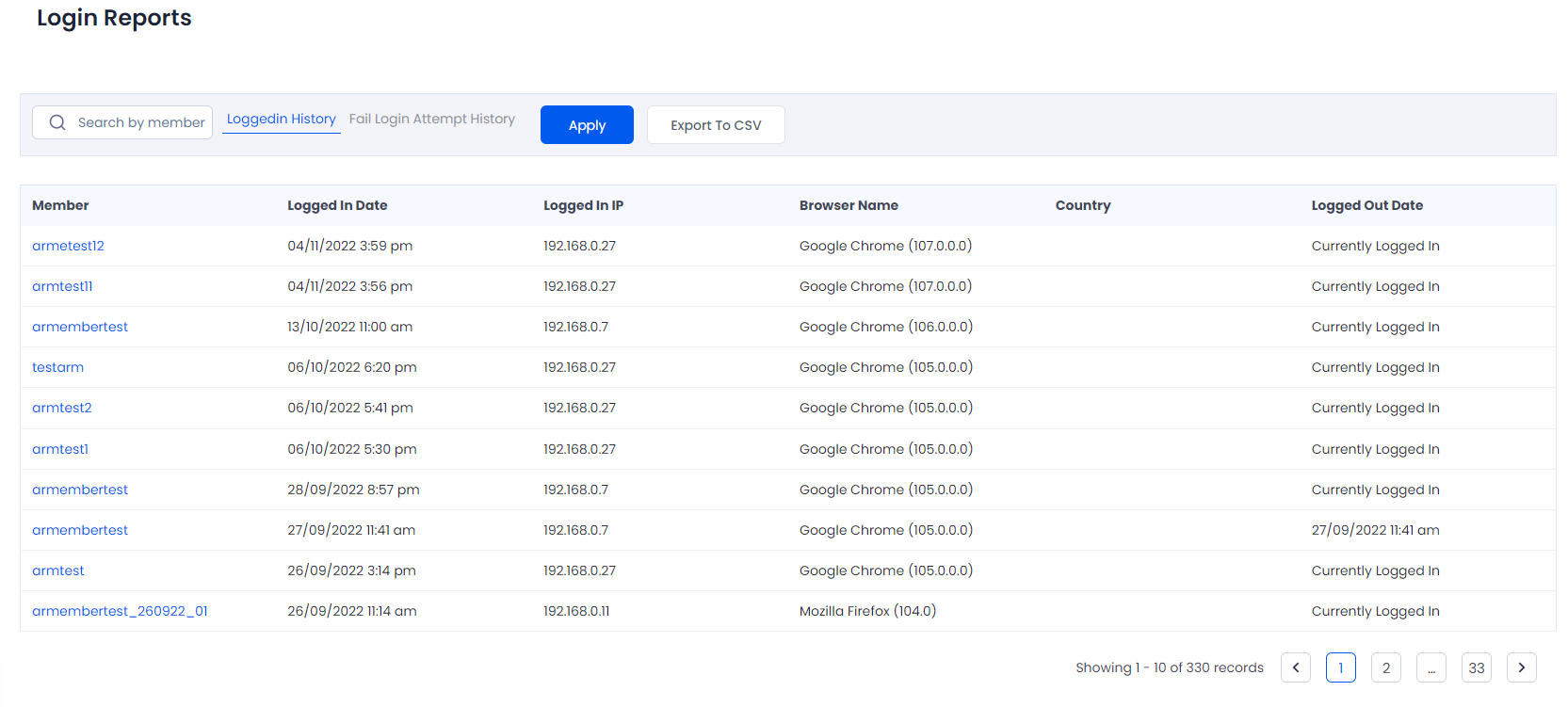Click date cell 06/10/2022 6:20 pm
This screenshot has height=707, width=1568.
pyautogui.click(x=352, y=367)
